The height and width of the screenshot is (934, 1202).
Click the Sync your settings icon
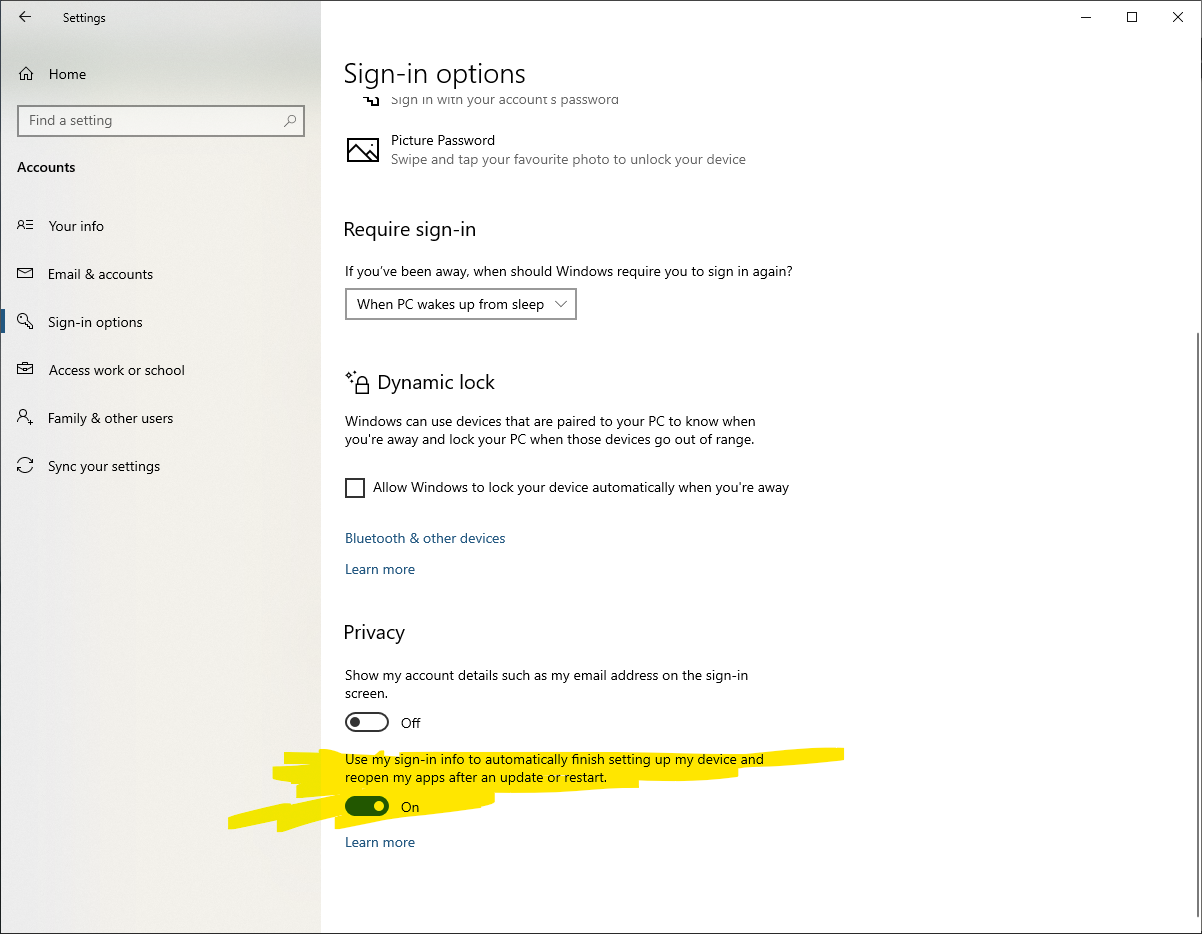point(26,466)
